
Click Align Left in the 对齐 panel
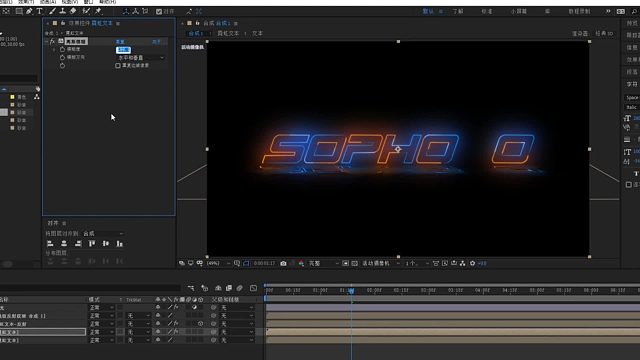50,244
